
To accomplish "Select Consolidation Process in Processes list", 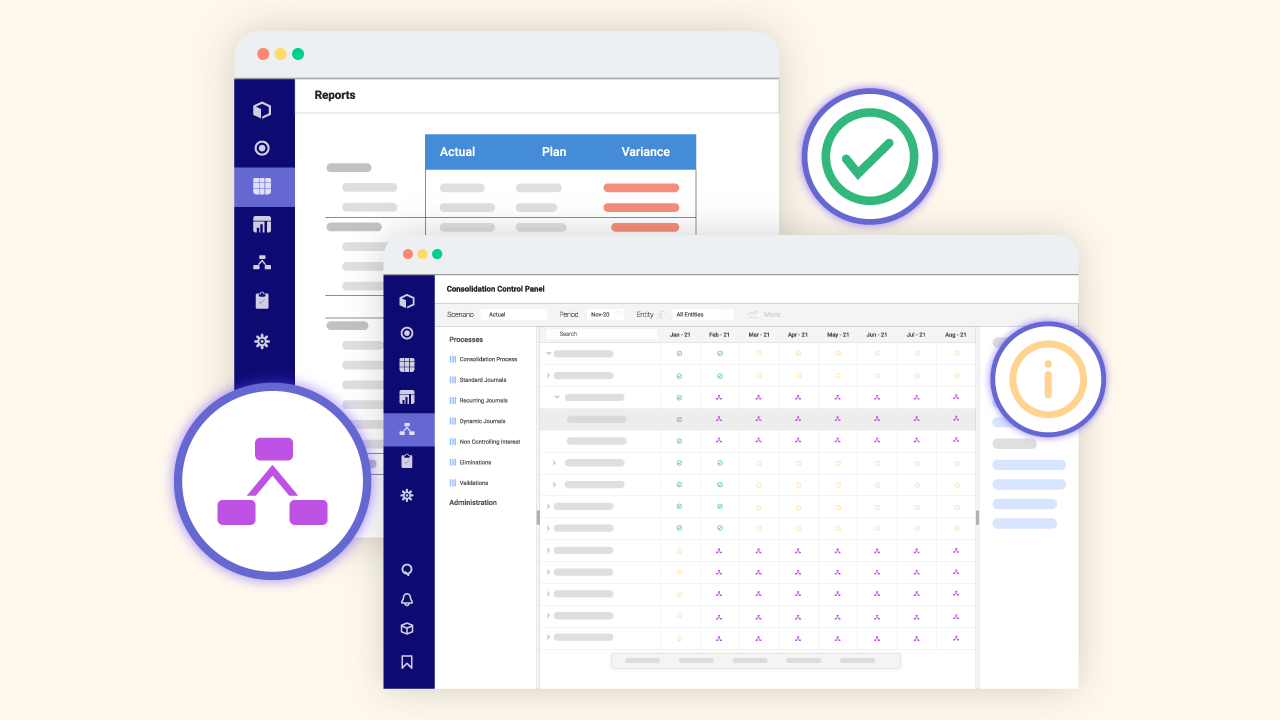I will [x=483, y=359].
